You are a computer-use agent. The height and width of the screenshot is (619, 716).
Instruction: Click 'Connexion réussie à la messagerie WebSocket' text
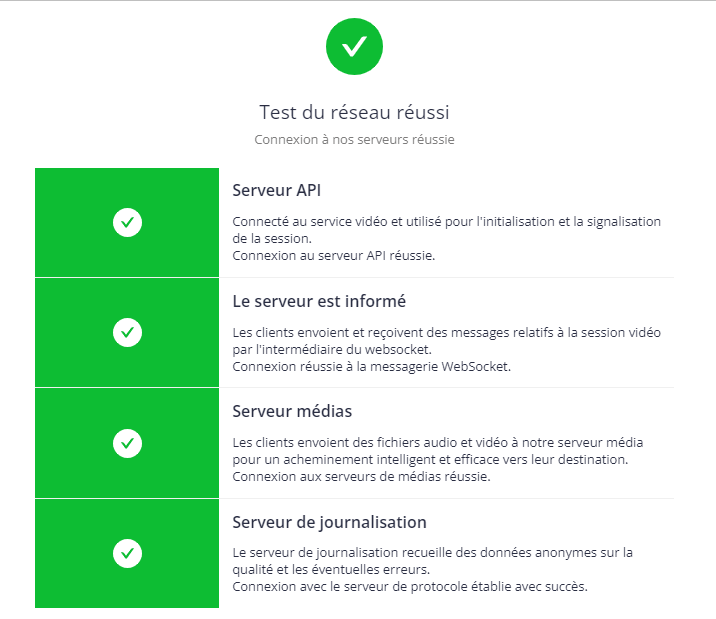(372, 367)
